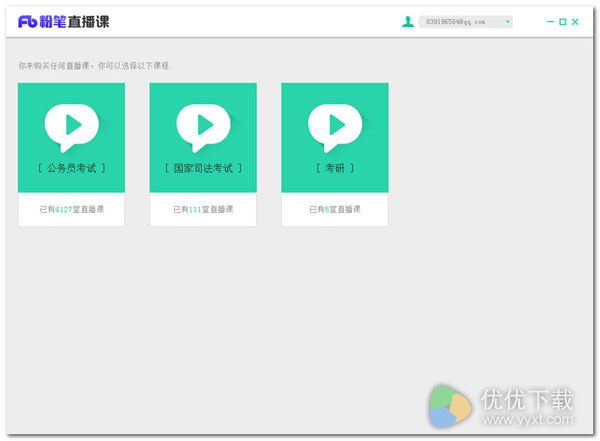Close the 粉笔直播课 window
The height and width of the screenshot is (441, 600).
pyautogui.click(x=575, y=22)
